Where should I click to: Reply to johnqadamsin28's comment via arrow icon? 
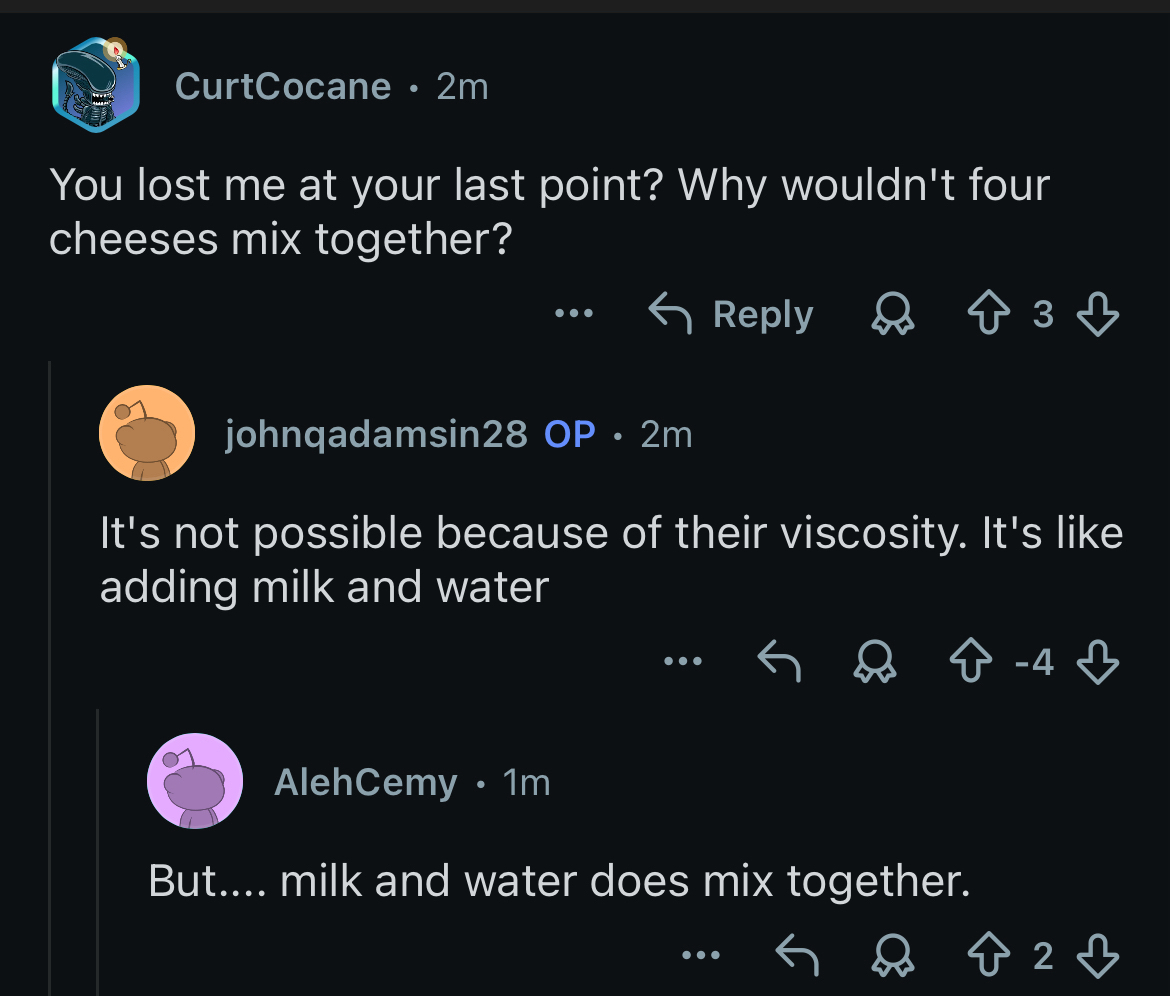tap(779, 662)
